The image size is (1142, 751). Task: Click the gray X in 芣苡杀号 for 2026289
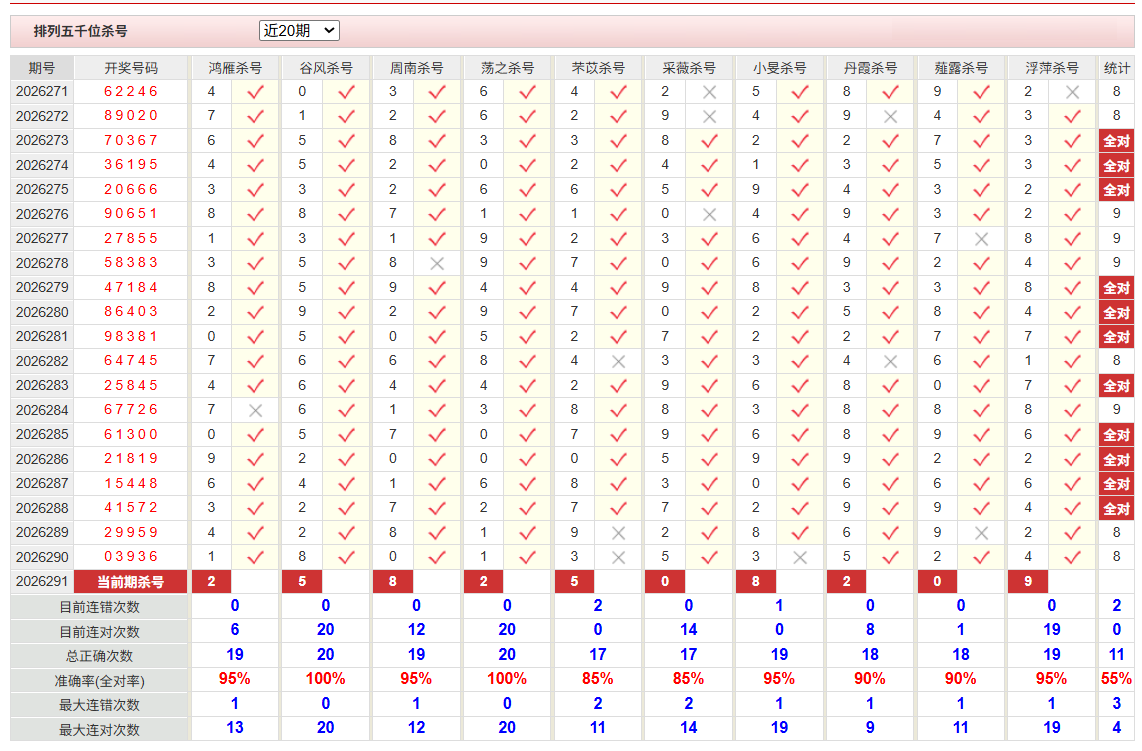(618, 533)
